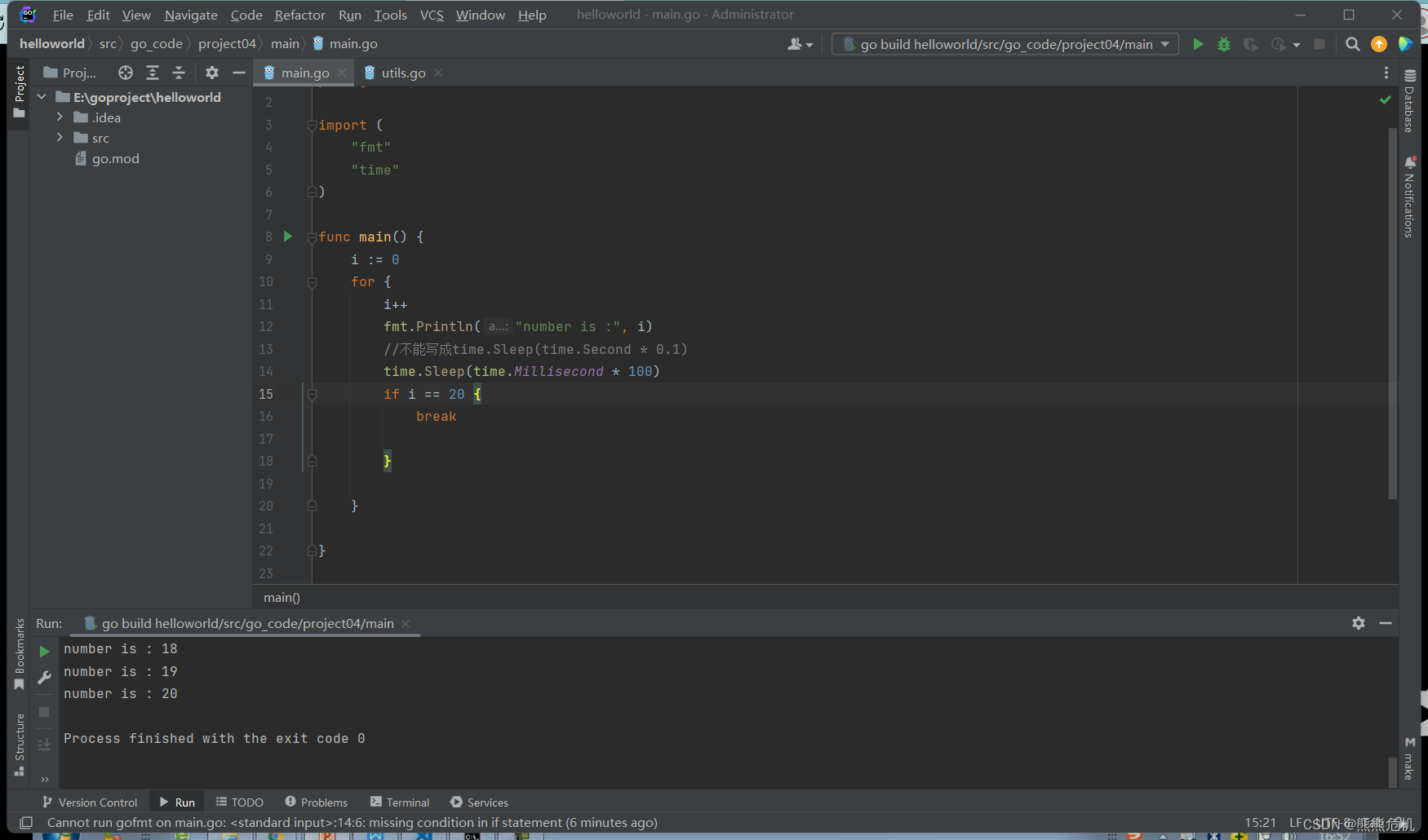Start debugging with the bug icon
Viewport: 1428px width, 840px height.
1224,44
